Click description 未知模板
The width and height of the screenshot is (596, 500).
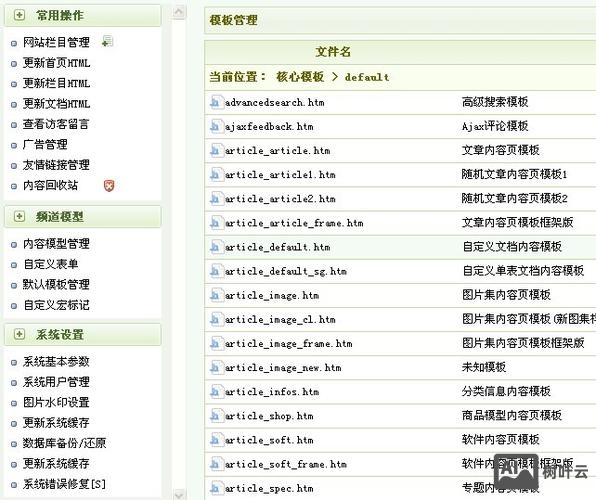click(484, 367)
